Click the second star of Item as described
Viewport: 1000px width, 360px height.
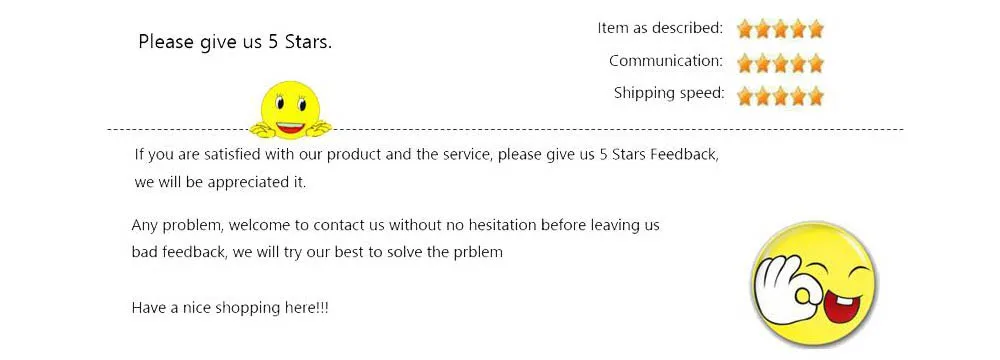pyautogui.click(x=762, y=29)
